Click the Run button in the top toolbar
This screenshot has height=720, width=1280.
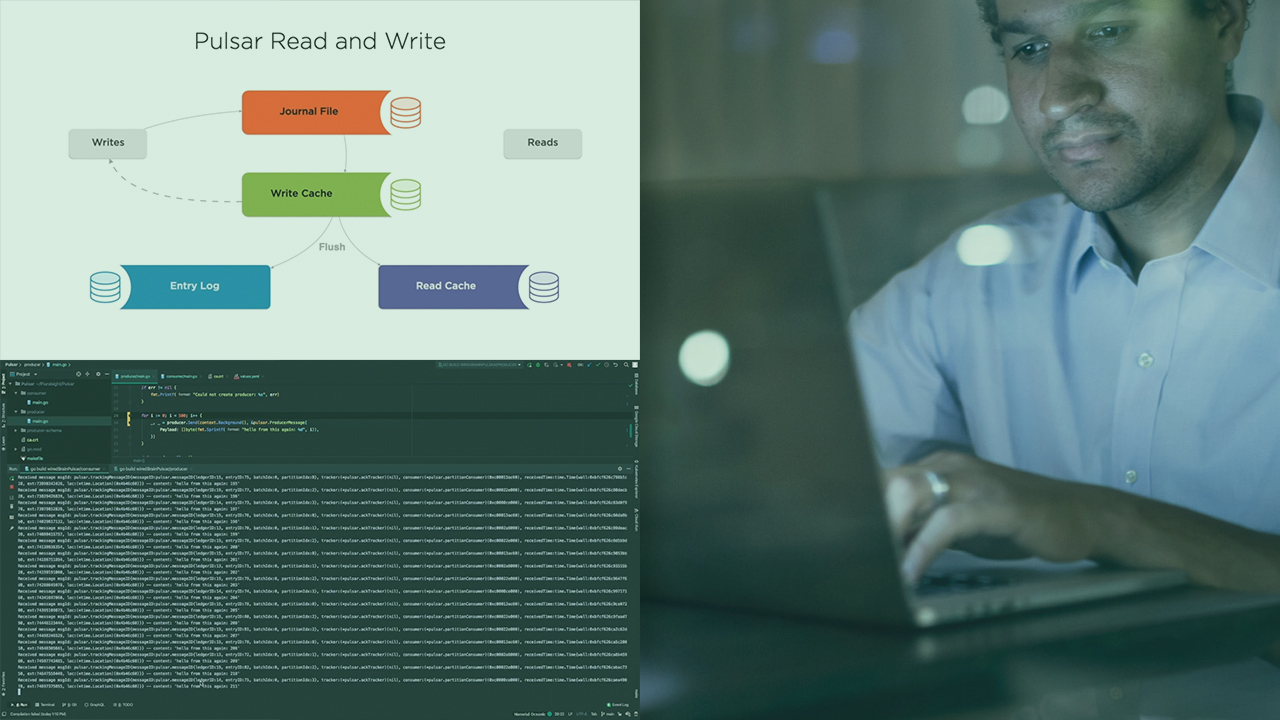coord(527,365)
